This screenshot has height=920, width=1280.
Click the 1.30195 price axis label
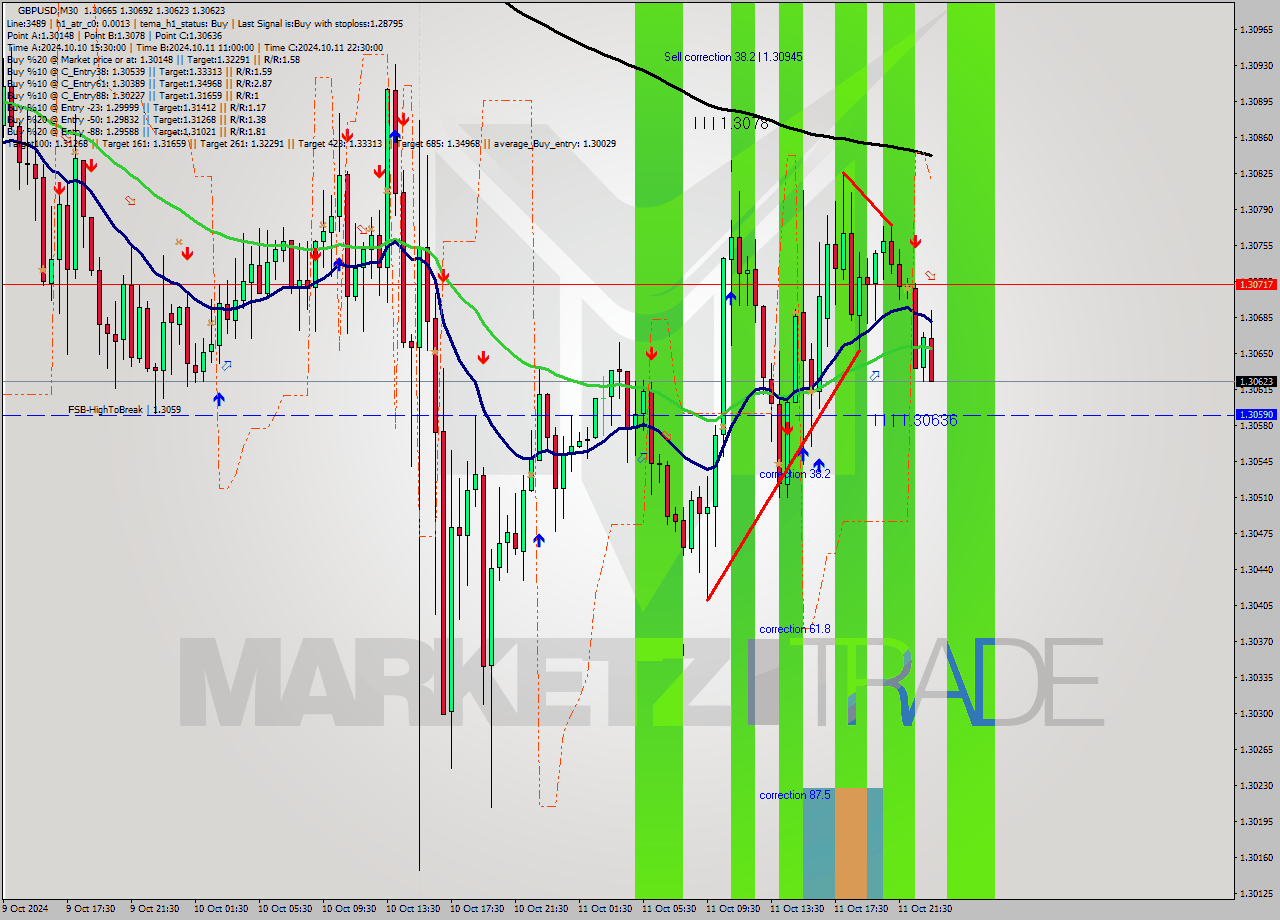pyautogui.click(x=1255, y=822)
